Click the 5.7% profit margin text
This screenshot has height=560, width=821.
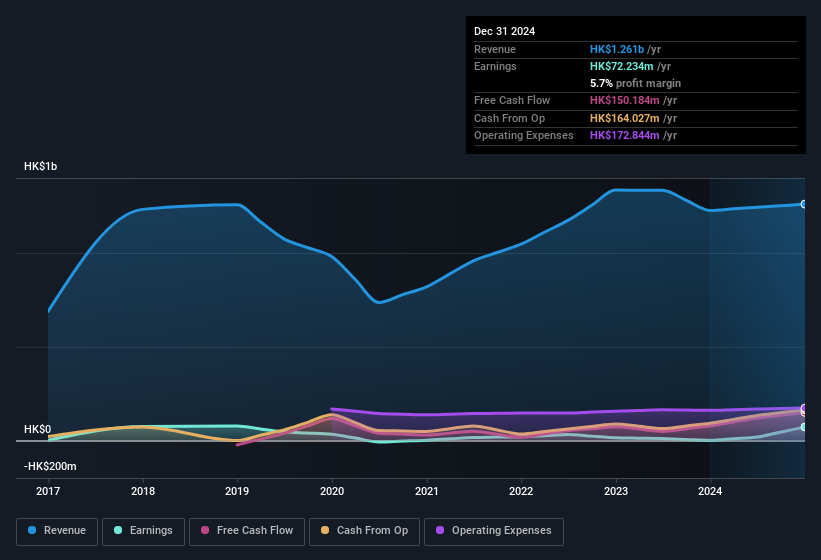coord(635,83)
